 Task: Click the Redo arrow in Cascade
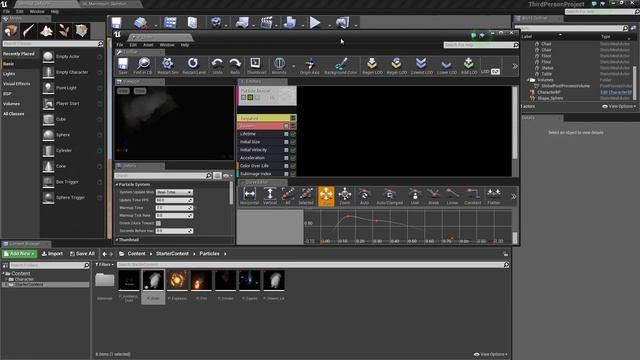[235, 63]
